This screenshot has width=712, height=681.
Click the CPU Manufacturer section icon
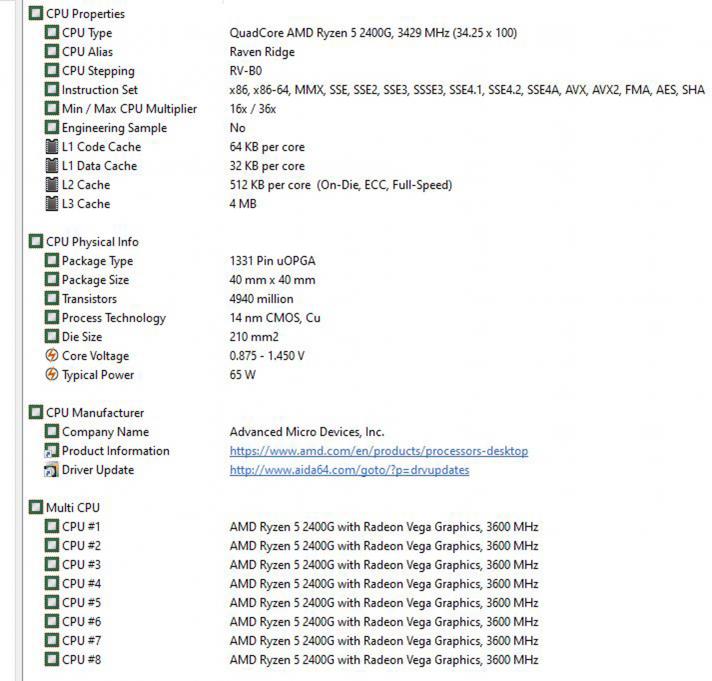pos(36,412)
